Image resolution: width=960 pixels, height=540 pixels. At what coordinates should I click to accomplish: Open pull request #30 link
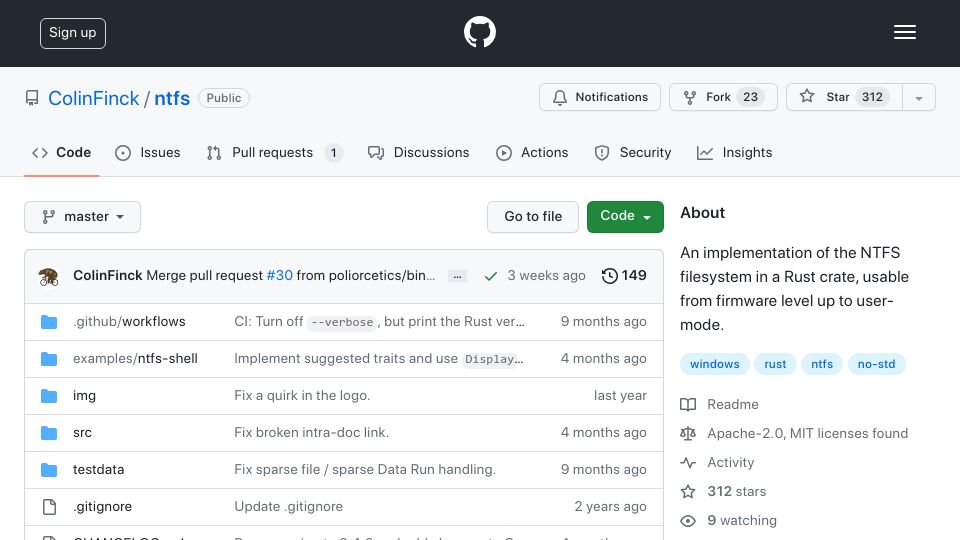click(280, 276)
